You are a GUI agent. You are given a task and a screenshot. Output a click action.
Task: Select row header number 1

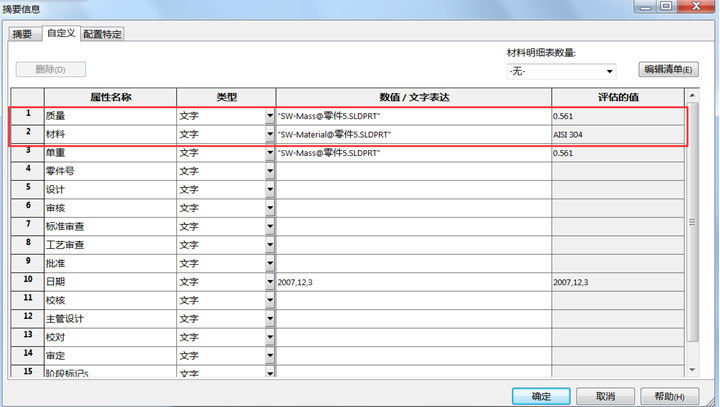(28, 115)
